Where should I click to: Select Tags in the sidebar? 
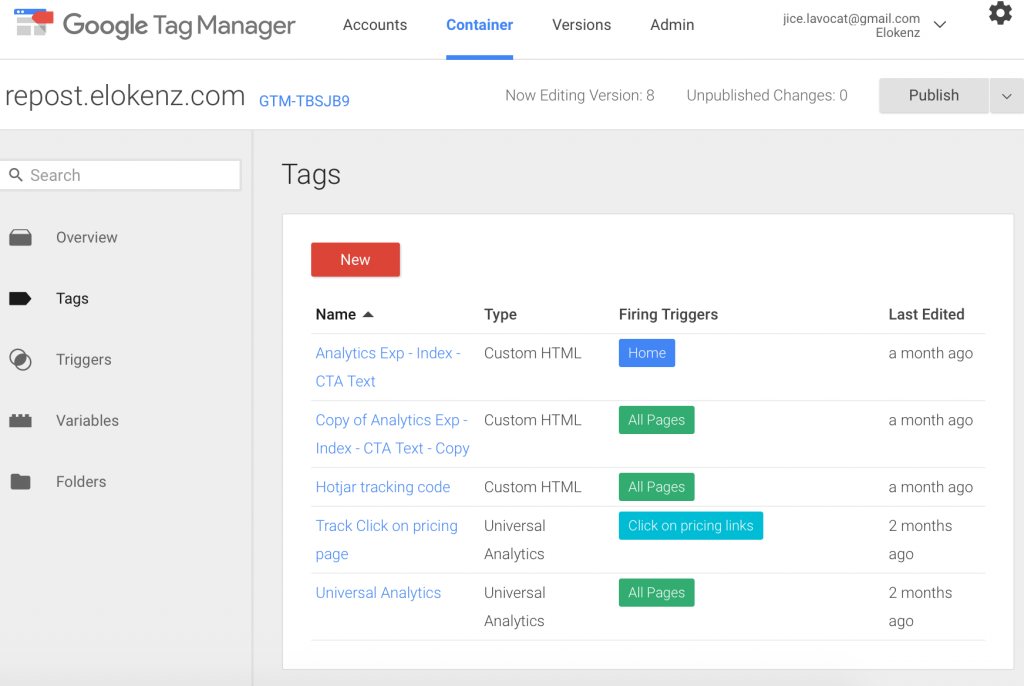click(x=72, y=299)
